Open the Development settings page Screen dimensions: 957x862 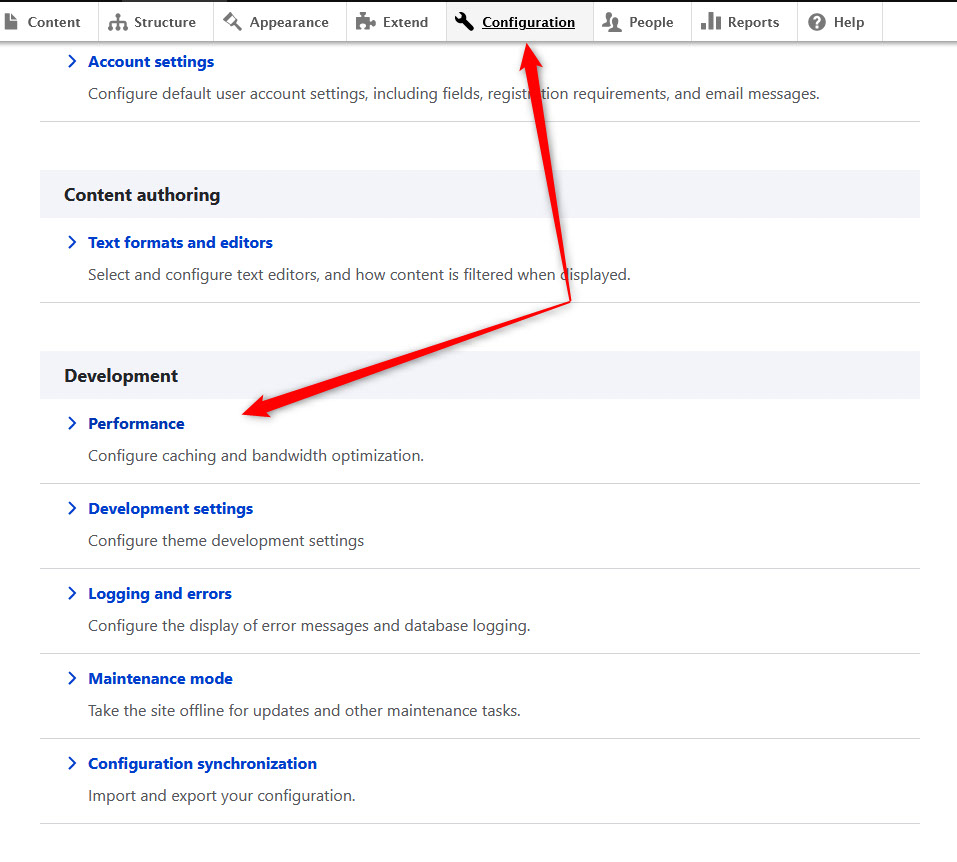click(x=170, y=508)
